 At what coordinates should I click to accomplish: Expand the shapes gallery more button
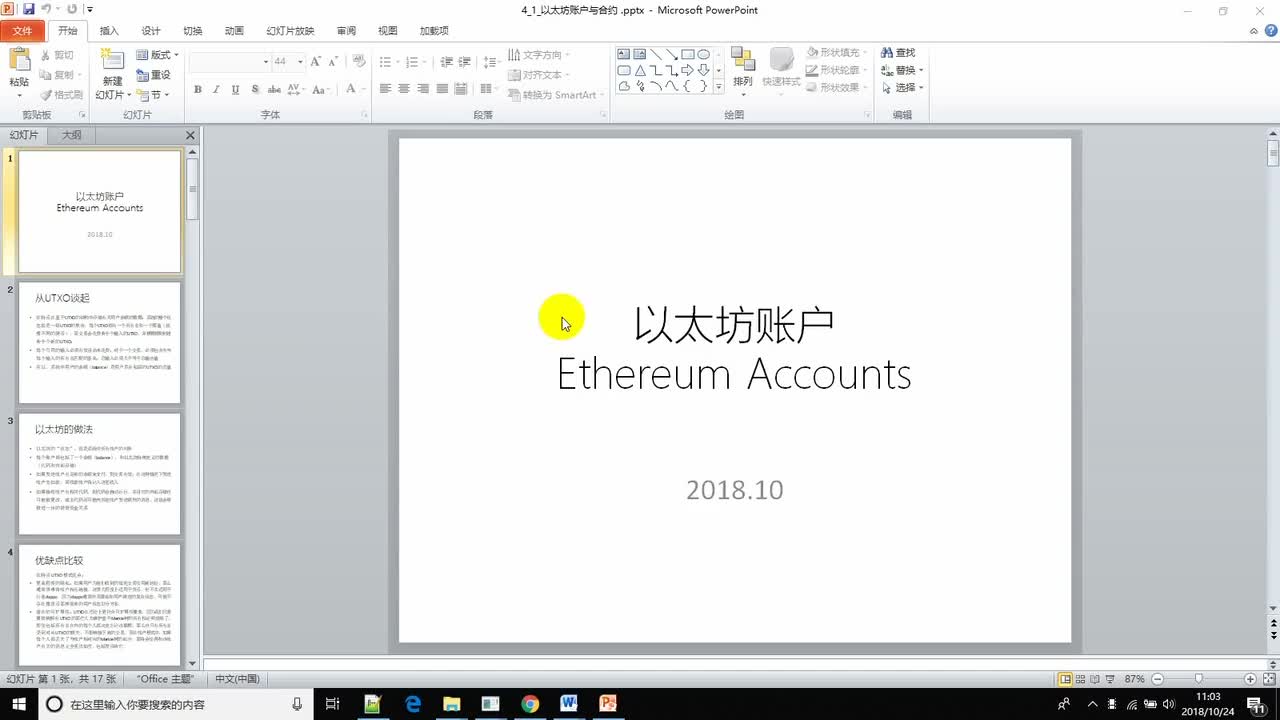pos(719,86)
